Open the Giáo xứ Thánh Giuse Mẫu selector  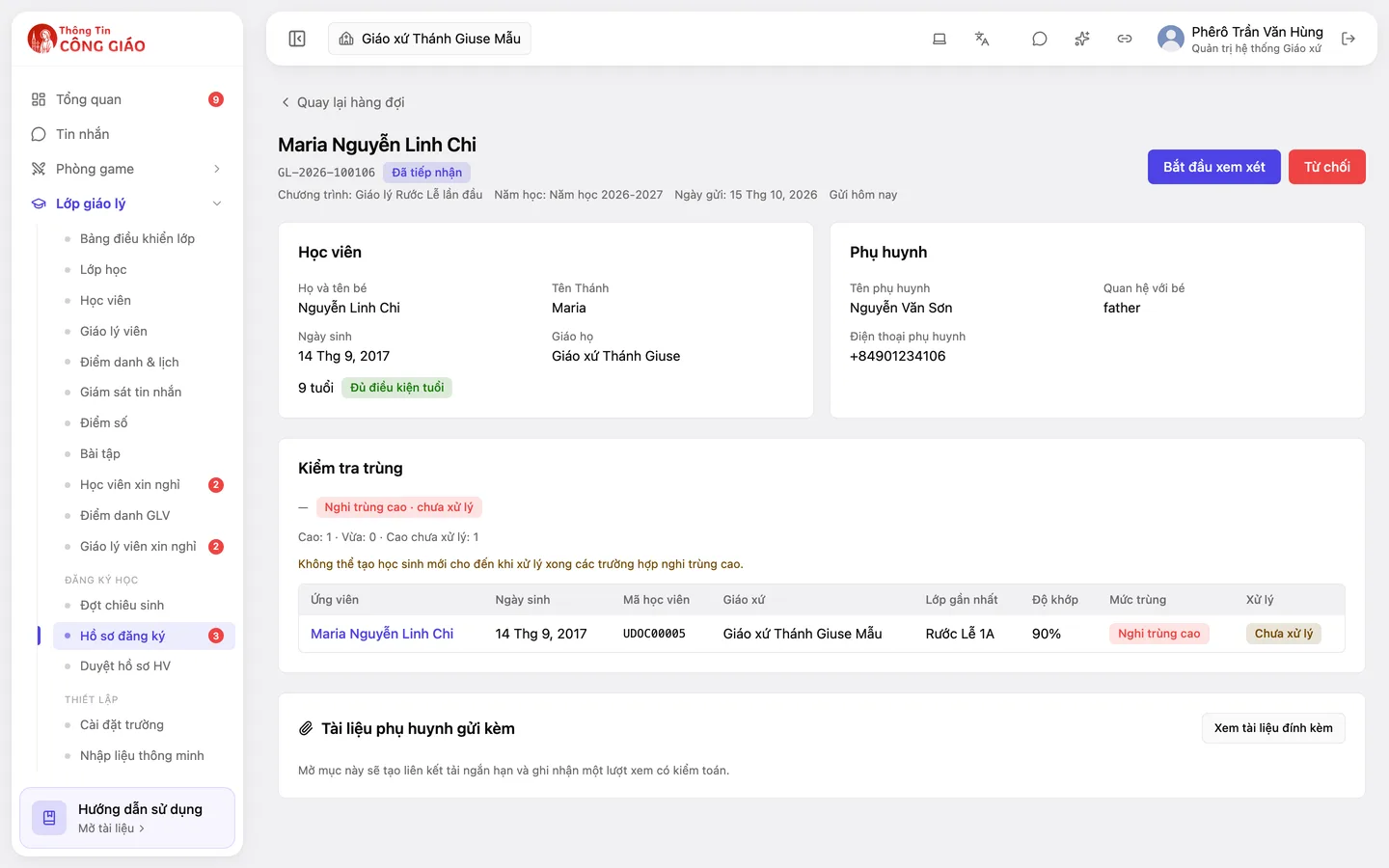429,39
